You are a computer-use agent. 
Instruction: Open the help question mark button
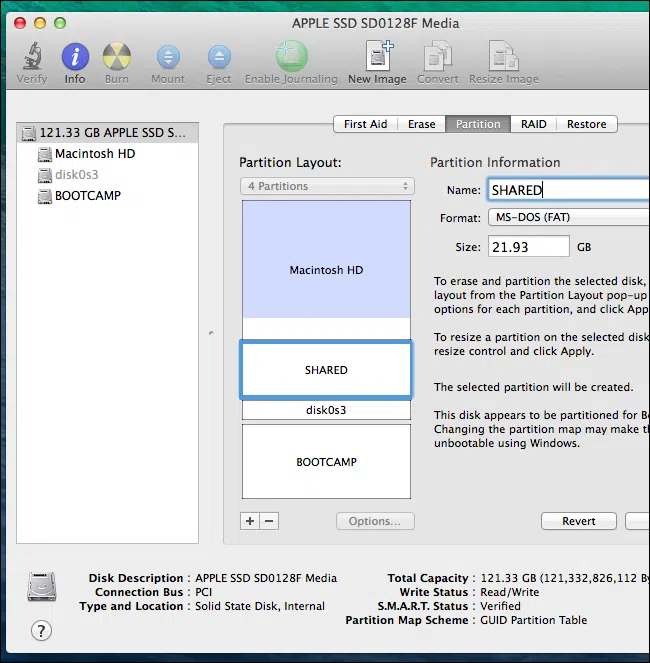click(x=41, y=630)
